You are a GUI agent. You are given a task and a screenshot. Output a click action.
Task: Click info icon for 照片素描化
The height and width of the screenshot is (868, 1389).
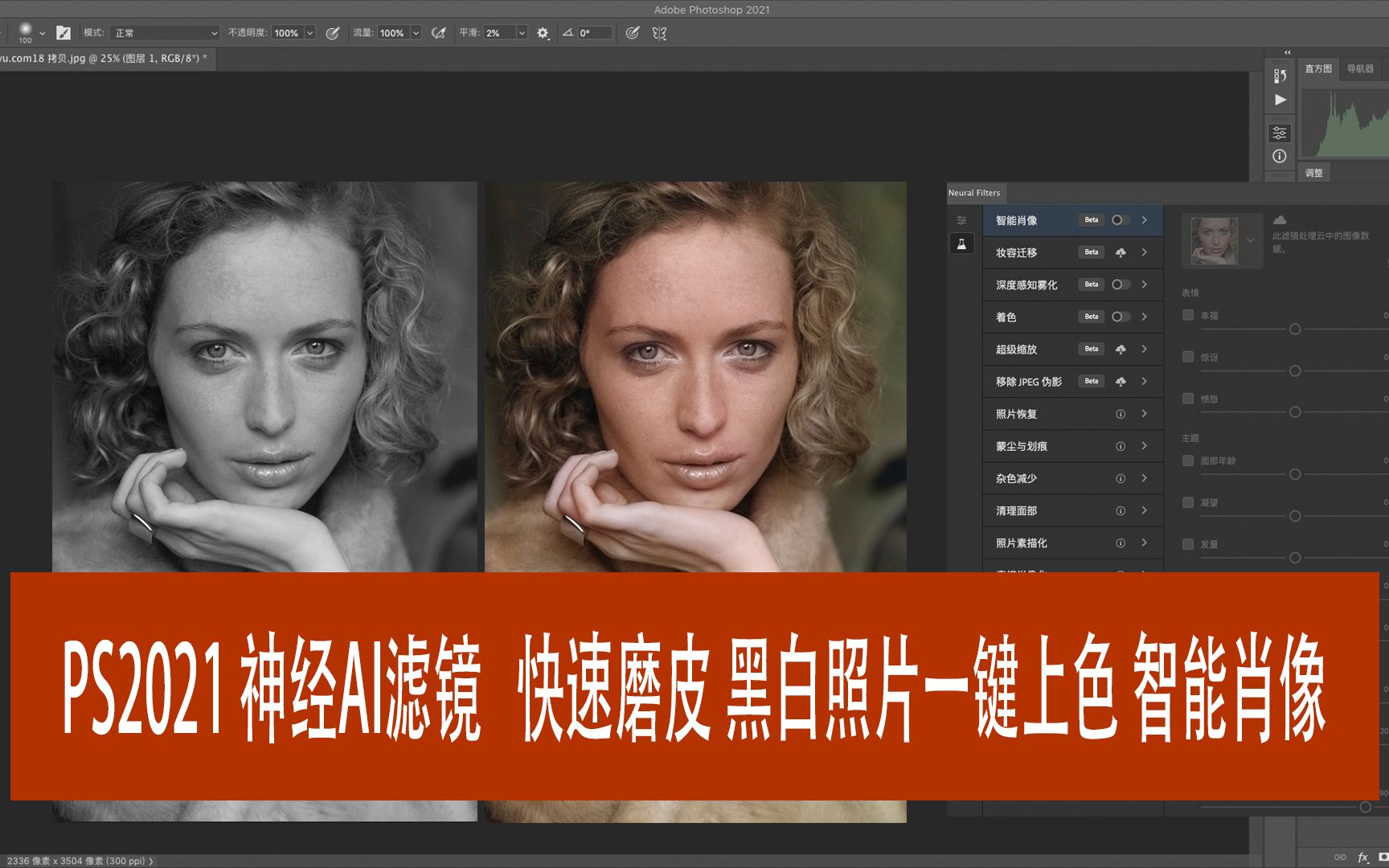coord(1121,543)
